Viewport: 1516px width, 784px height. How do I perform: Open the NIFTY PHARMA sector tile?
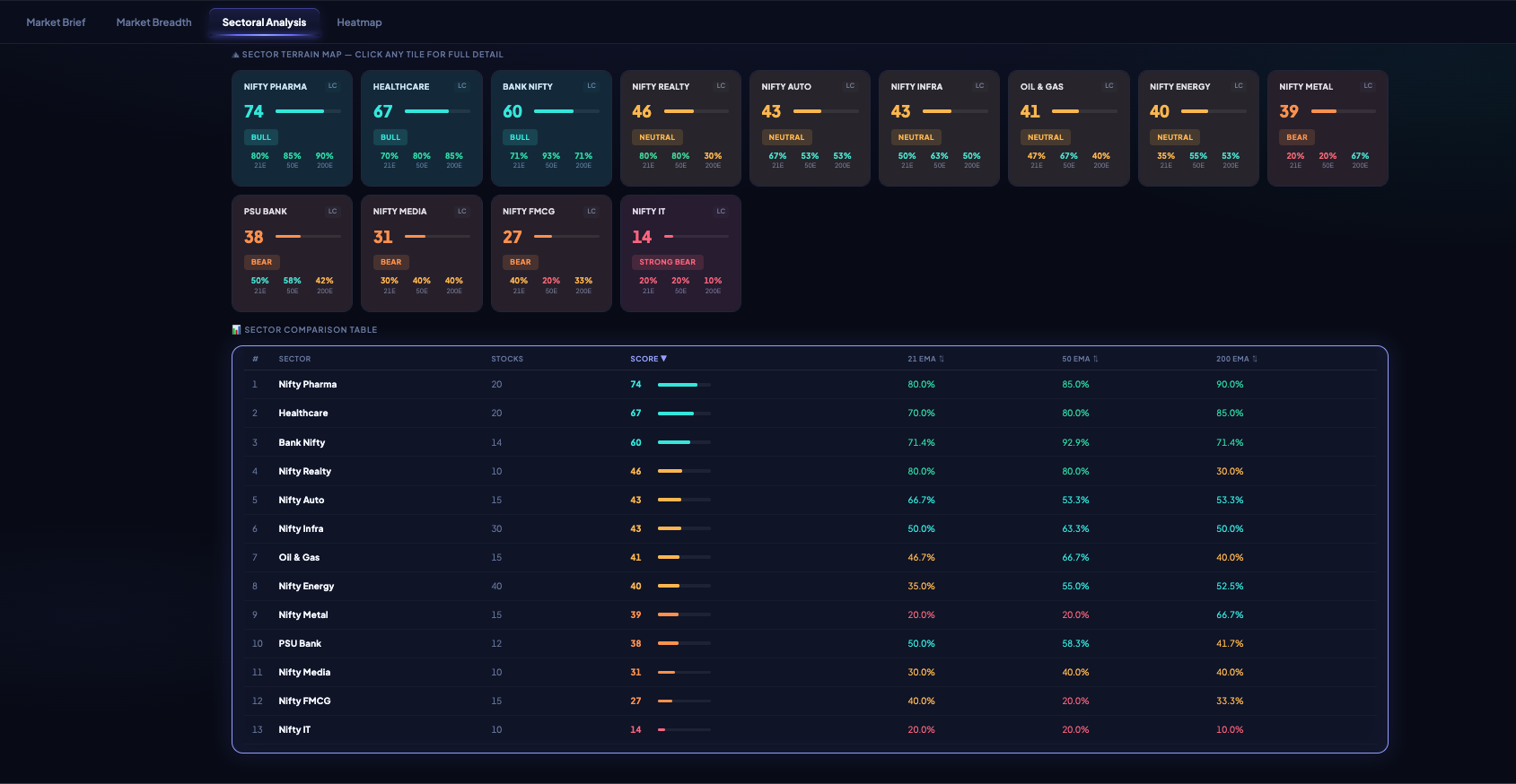coord(292,128)
